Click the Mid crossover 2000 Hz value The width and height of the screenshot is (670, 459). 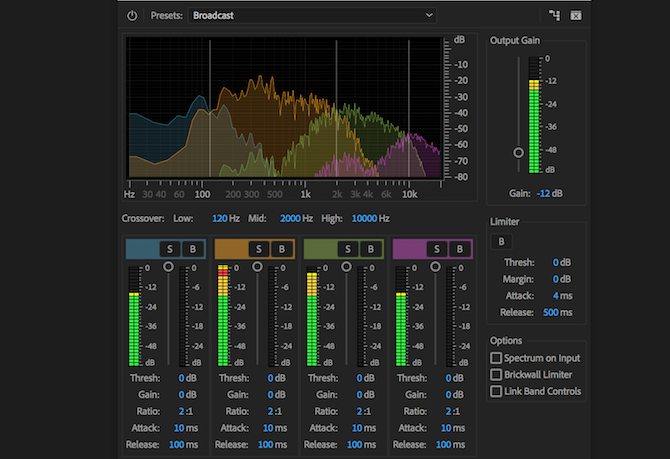(289, 218)
